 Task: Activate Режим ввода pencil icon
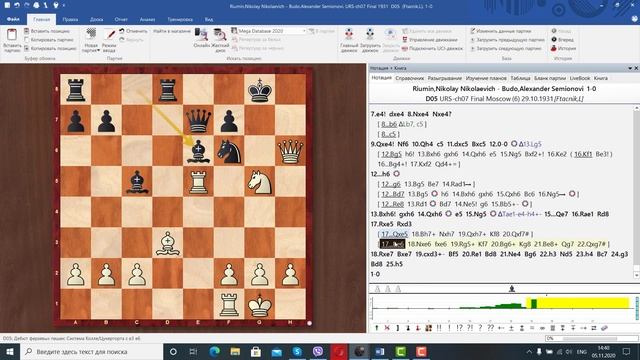pyautogui.click(x=109, y=34)
